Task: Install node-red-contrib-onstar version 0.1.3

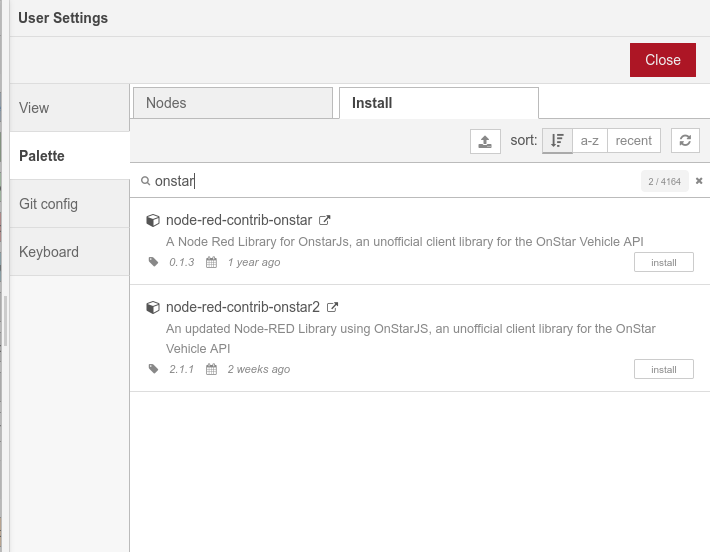Action: pyautogui.click(x=663, y=262)
